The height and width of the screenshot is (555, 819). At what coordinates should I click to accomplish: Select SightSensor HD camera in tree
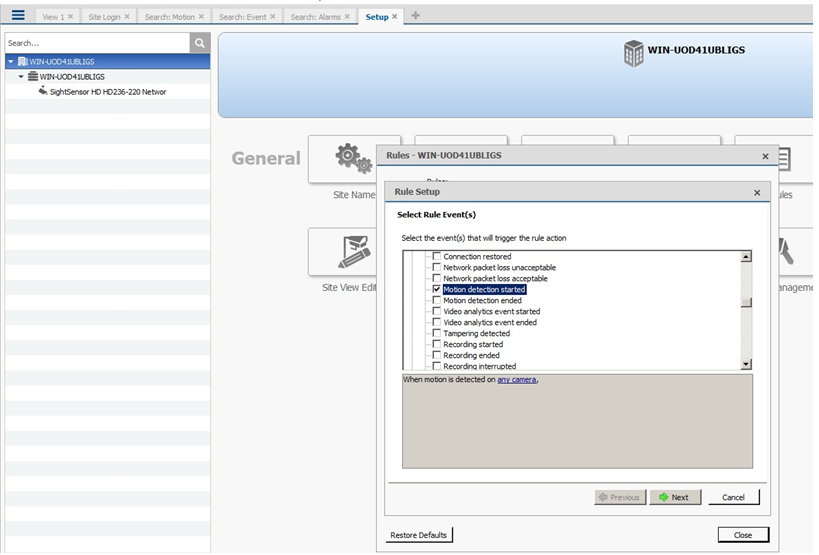point(108,92)
